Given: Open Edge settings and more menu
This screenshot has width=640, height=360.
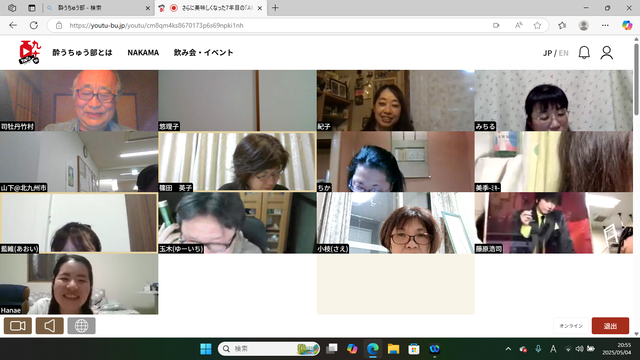Looking at the screenshot, I should [605, 25].
